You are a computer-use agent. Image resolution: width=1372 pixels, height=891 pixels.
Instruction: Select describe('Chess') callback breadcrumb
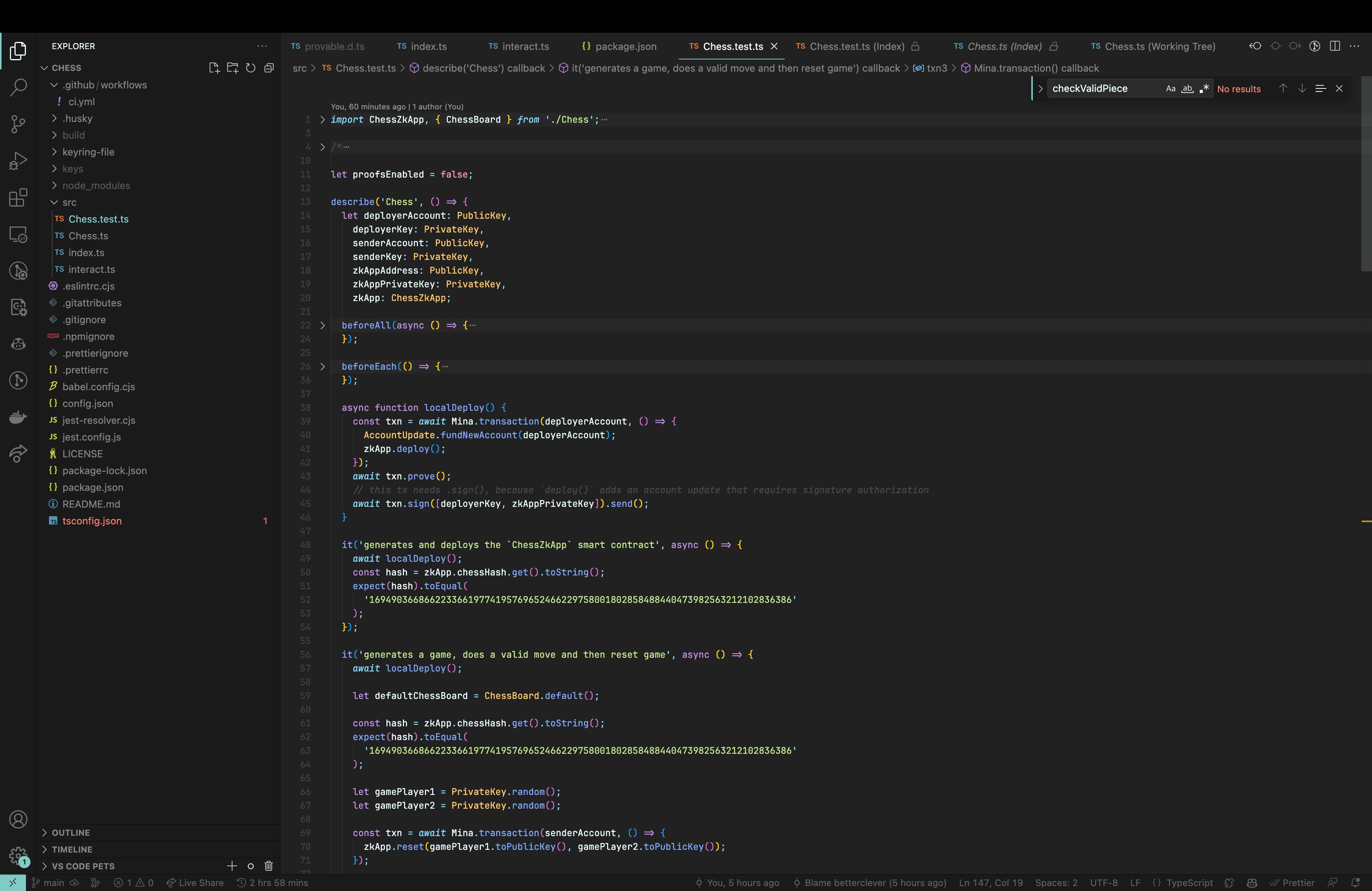[x=477, y=68]
